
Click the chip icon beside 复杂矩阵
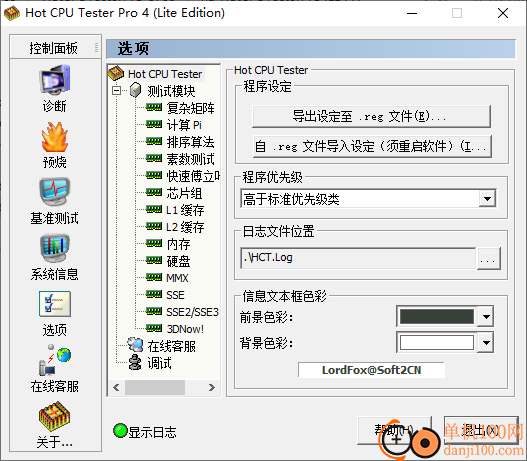coord(154,107)
